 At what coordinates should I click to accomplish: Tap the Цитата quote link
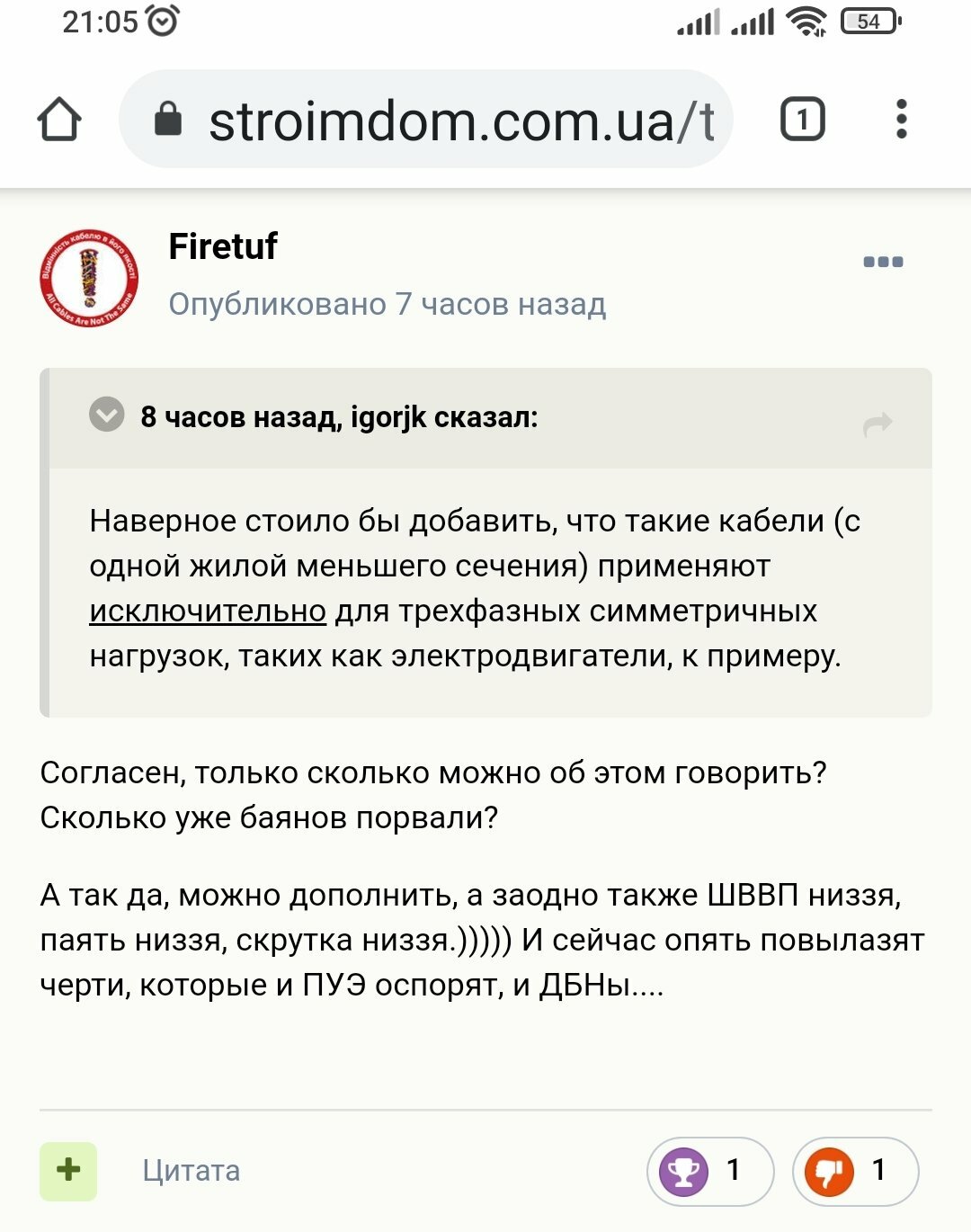(x=192, y=1171)
